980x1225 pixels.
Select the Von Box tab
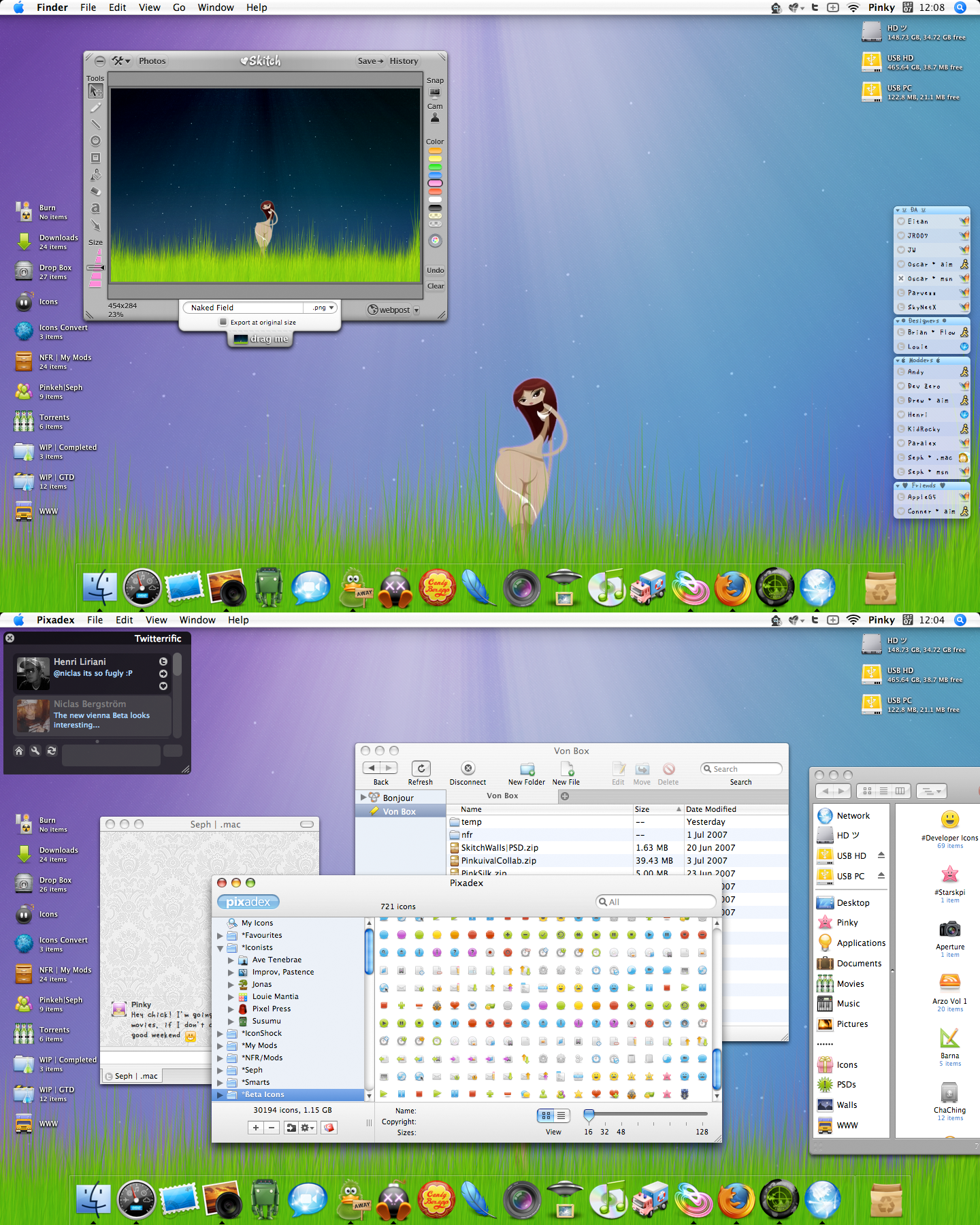(502, 796)
